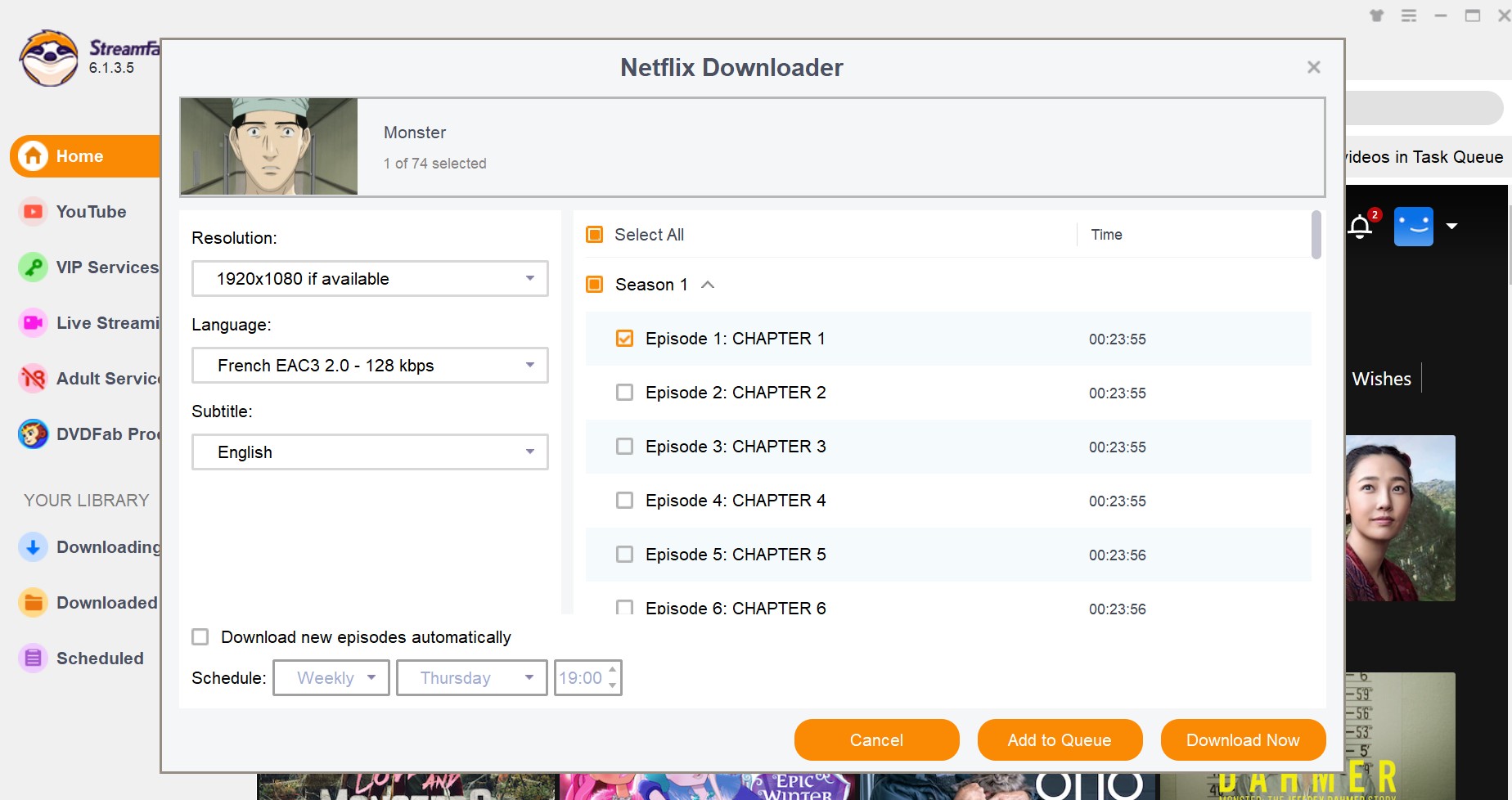The width and height of the screenshot is (1512, 800).
Task: Open the DVDFab Products icon
Action: point(34,434)
